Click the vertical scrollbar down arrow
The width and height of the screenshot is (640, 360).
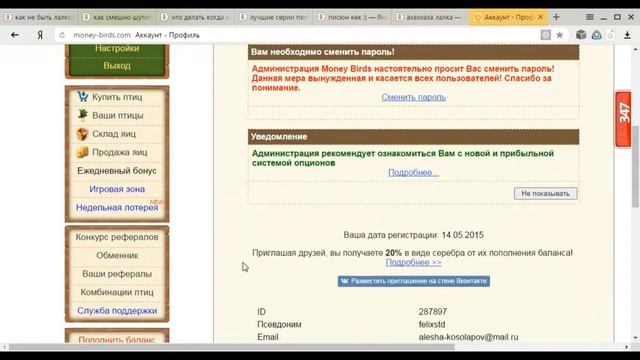tap(636, 338)
